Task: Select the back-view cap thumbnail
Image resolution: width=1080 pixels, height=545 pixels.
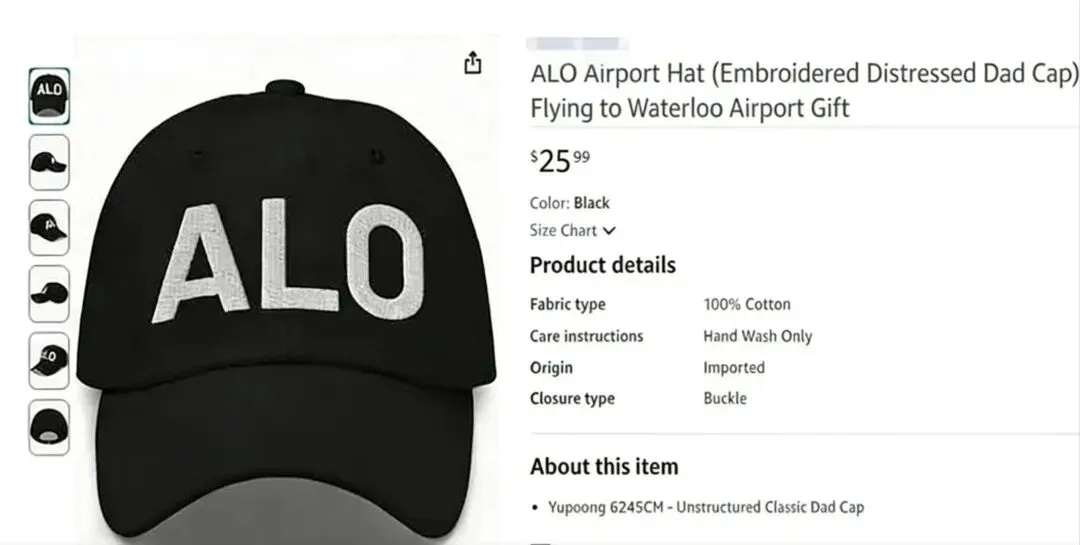Action: click(x=49, y=427)
